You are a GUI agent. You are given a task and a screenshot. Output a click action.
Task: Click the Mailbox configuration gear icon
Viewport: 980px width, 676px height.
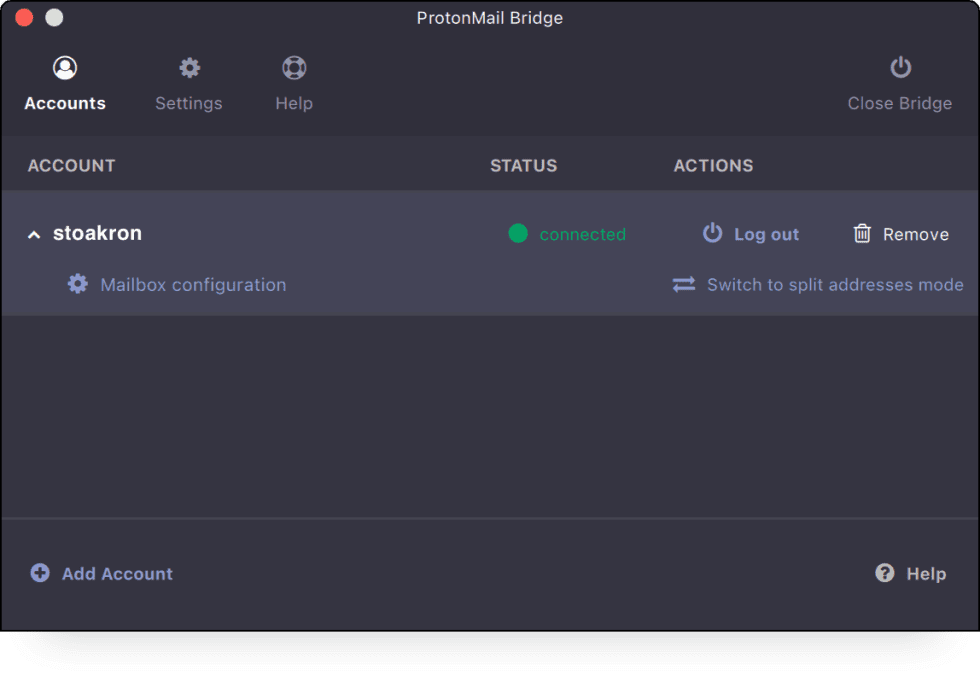click(x=78, y=284)
